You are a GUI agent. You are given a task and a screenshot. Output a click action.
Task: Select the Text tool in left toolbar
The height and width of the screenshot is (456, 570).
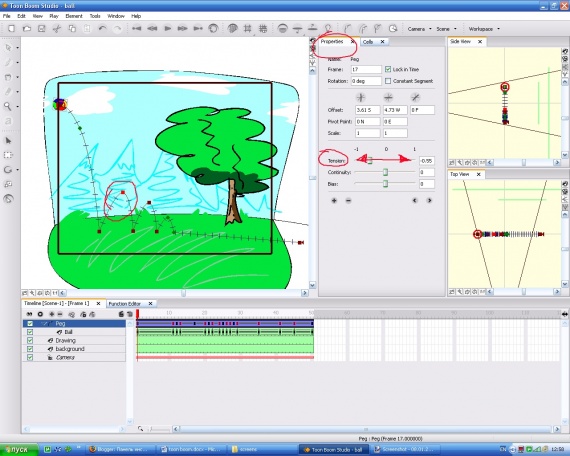click(8, 121)
